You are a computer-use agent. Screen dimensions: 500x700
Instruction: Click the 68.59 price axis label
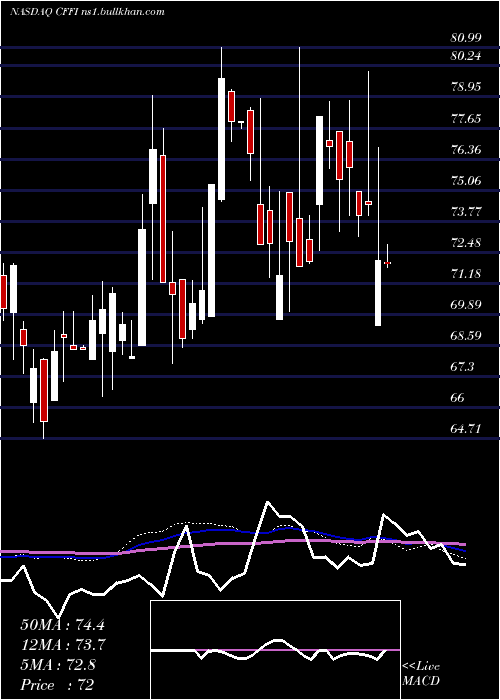click(466, 336)
